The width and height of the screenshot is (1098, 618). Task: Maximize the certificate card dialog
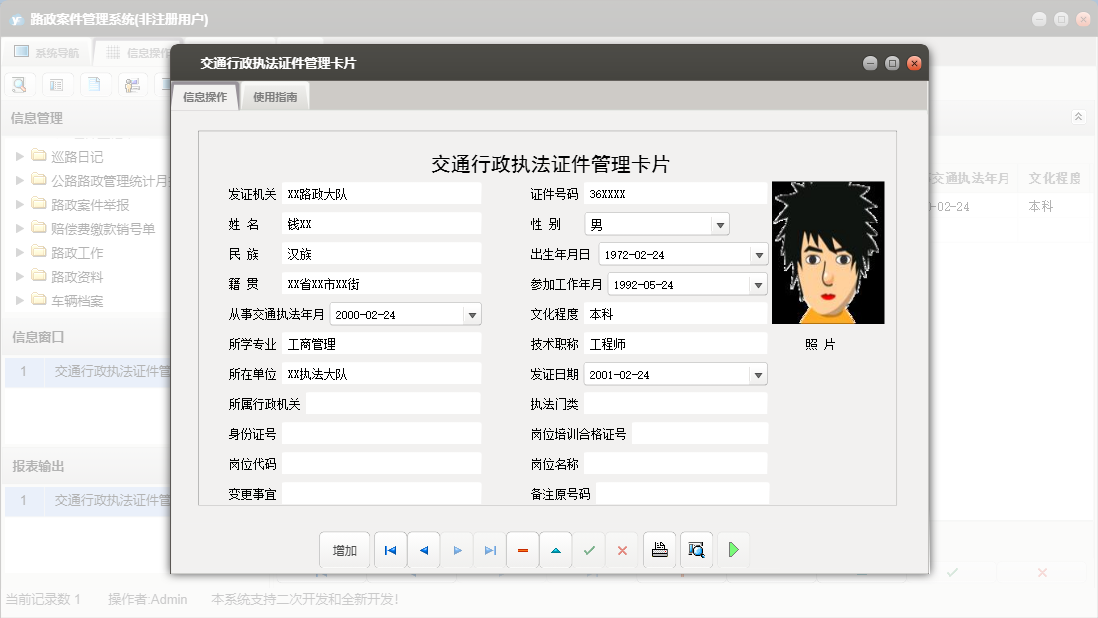(x=892, y=63)
